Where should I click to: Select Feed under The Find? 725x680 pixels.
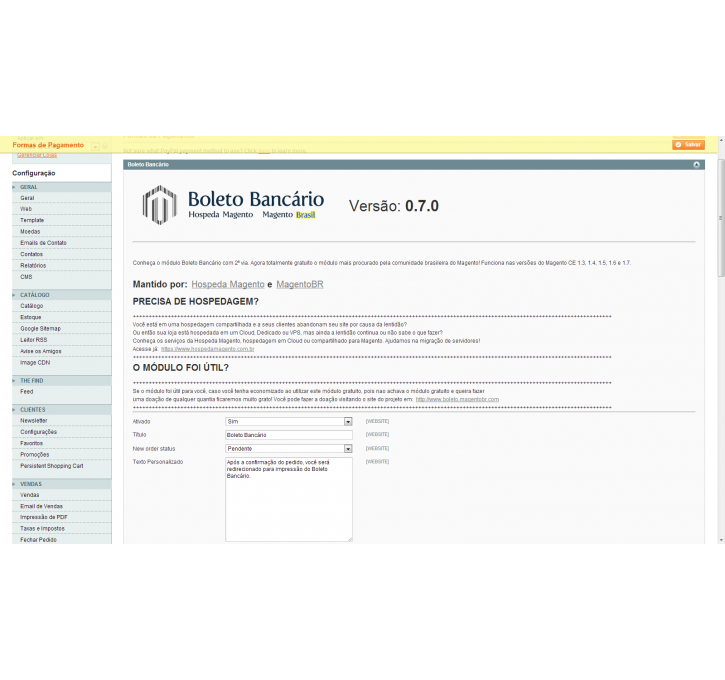click(61, 392)
